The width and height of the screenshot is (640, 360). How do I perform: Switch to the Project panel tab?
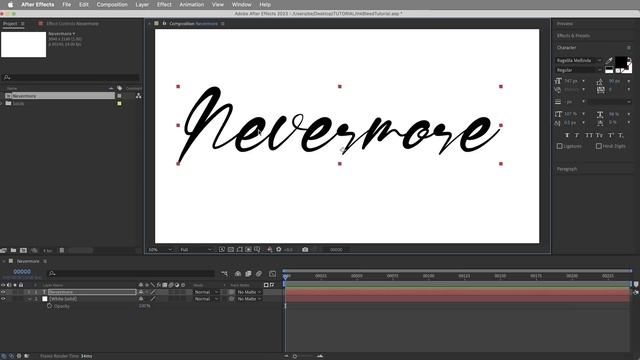(x=10, y=24)
